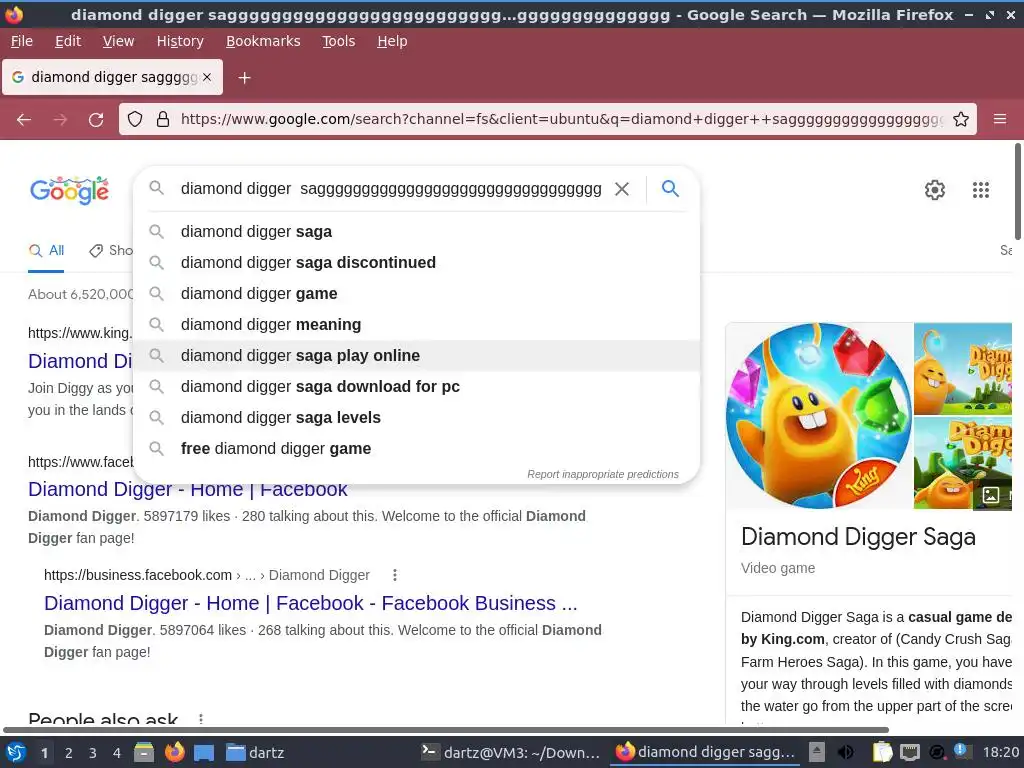
Task: Choose suggestion 'free diamond digger game'
Action: point(416,449)
